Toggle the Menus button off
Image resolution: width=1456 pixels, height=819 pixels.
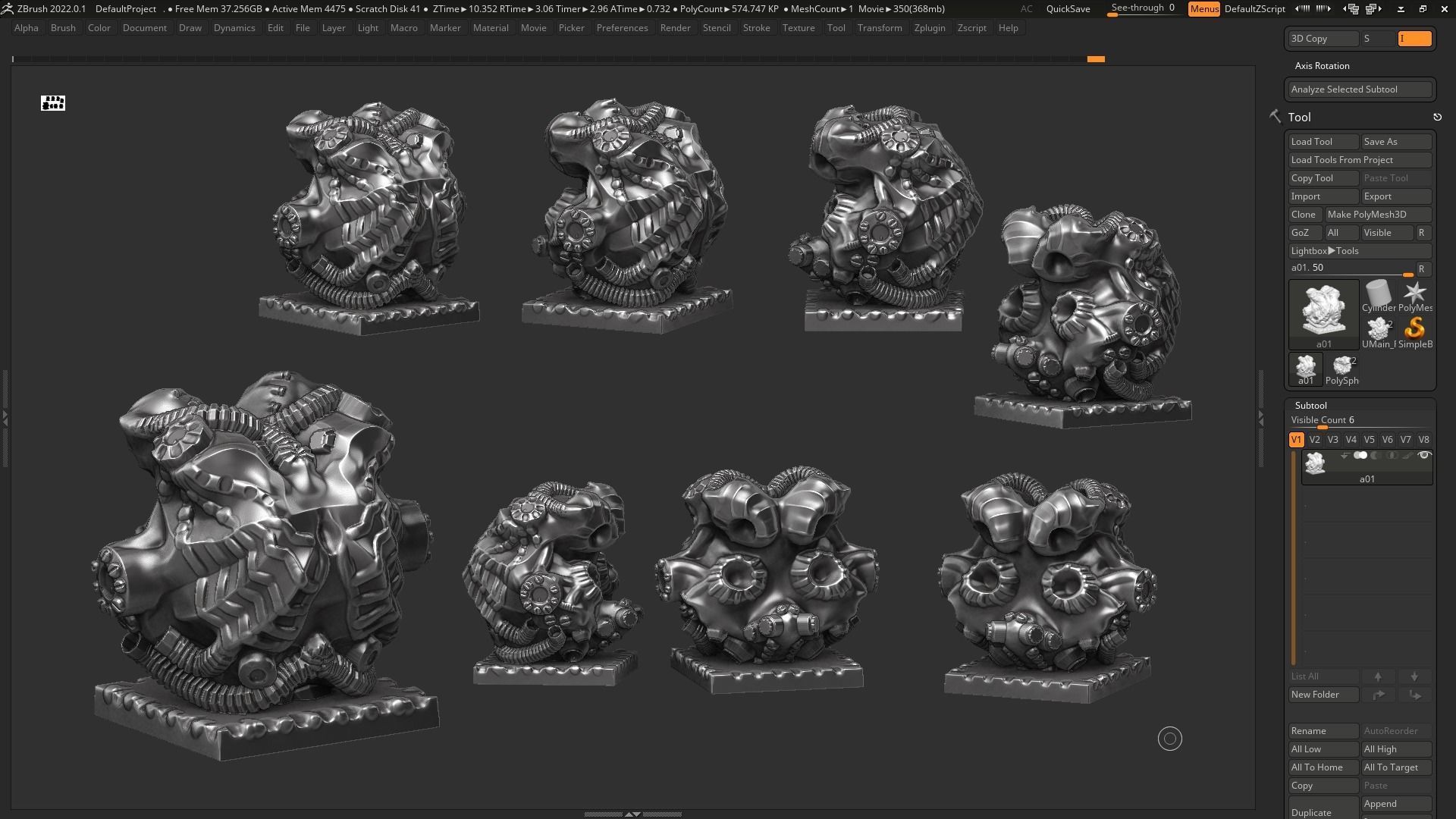click(x=1203, y=9)
